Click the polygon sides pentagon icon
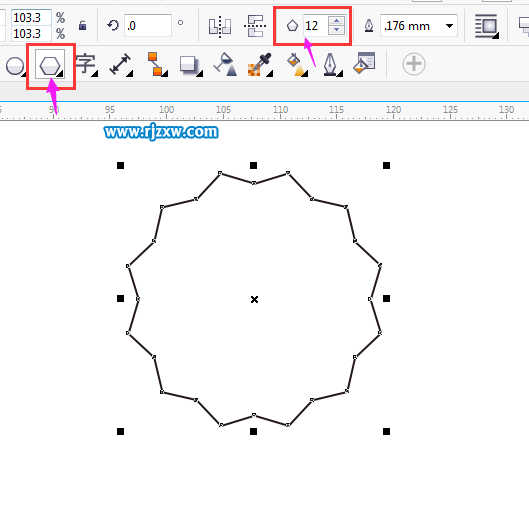 pos(292,26)
